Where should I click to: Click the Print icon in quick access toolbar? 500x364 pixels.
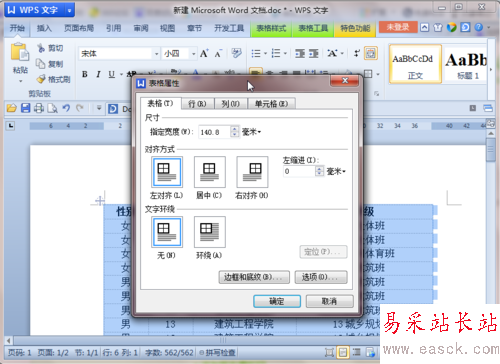(x=39, y=108)
